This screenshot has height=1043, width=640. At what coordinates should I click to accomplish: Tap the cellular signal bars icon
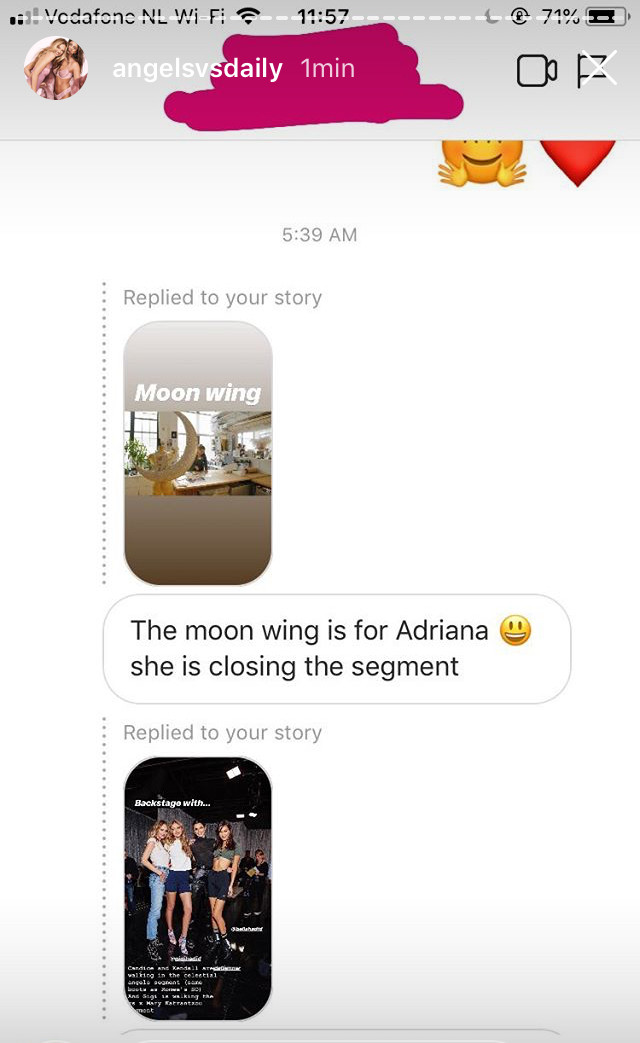coord(24,17)
